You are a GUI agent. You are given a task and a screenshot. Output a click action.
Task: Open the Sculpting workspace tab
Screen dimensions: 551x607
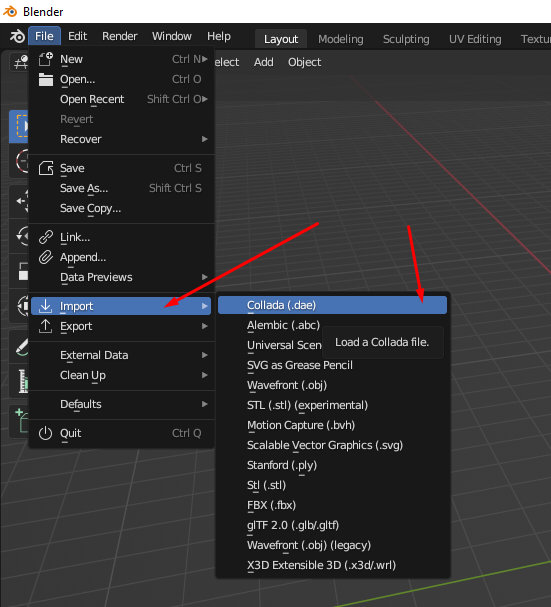[406, 39]
